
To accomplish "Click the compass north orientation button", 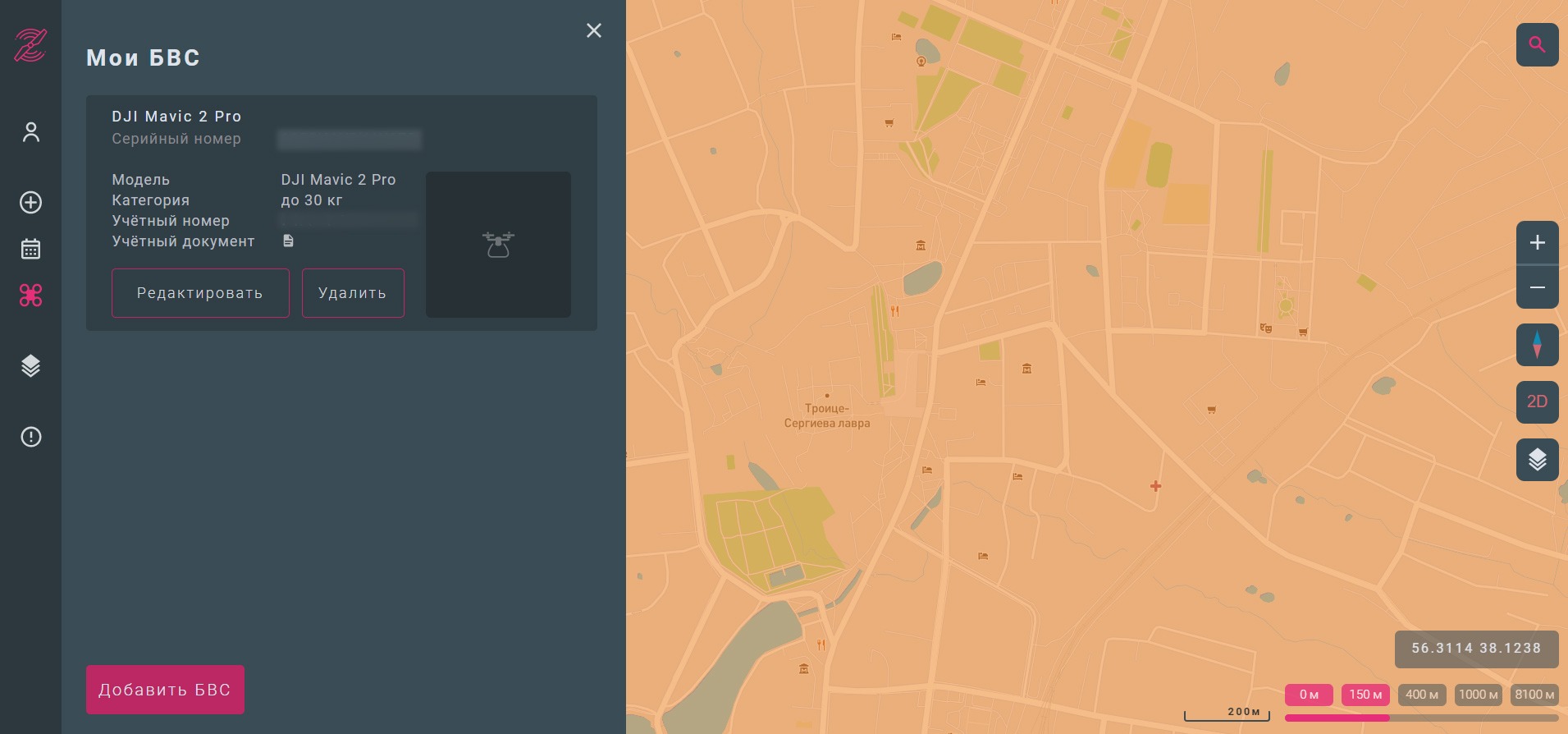I will [1538, 344].
